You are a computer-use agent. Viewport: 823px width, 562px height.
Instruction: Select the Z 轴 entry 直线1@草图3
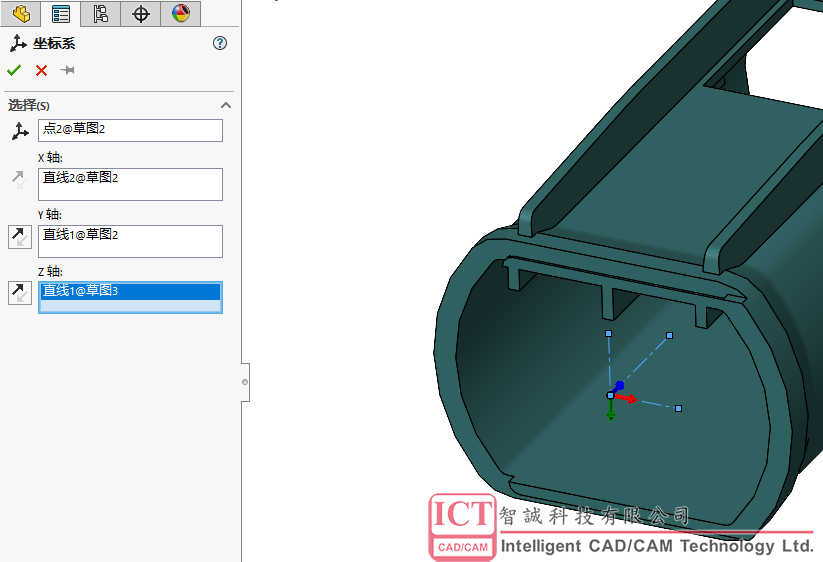pos(130,291)
